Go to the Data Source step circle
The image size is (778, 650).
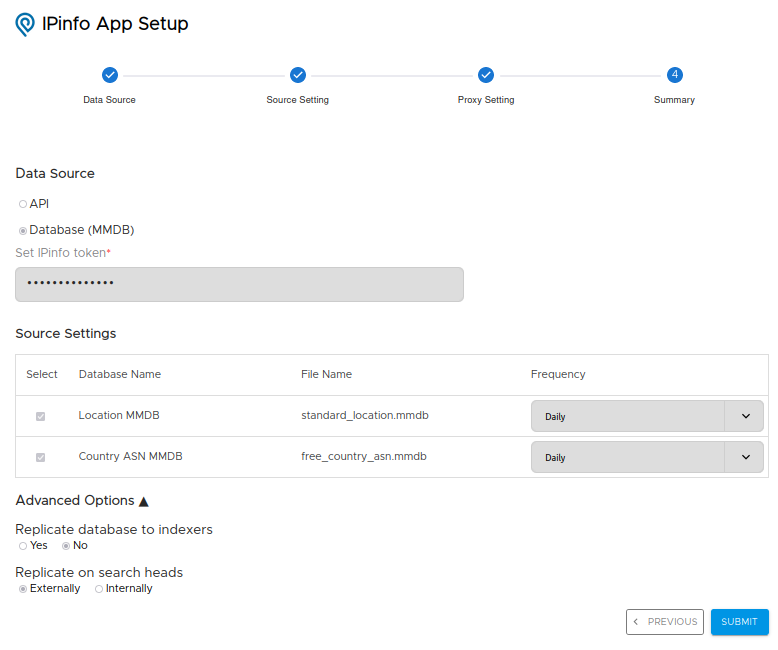click(x=110, y=75)
